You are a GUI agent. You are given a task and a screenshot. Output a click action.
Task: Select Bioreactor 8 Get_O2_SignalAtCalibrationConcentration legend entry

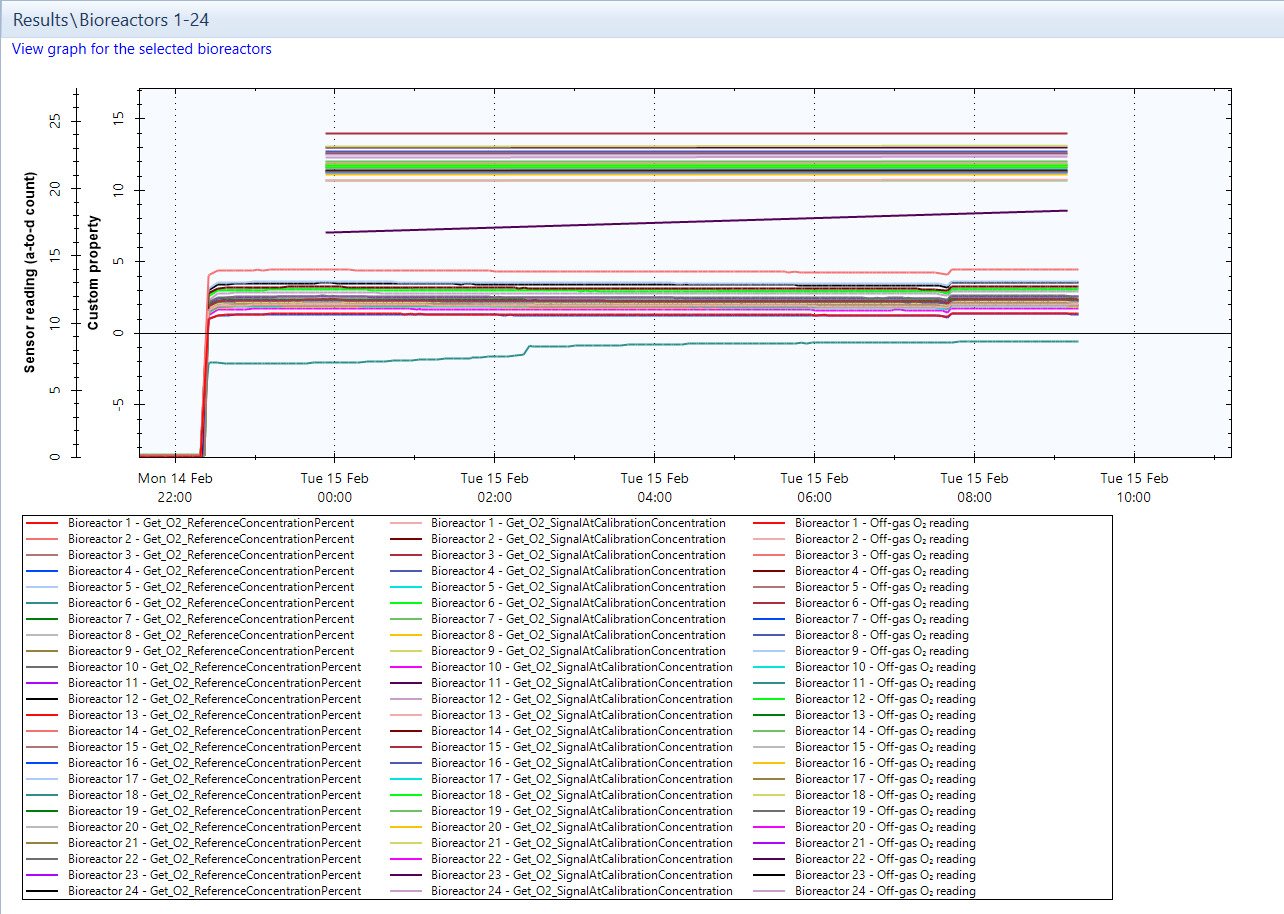(x=577, y=635)
